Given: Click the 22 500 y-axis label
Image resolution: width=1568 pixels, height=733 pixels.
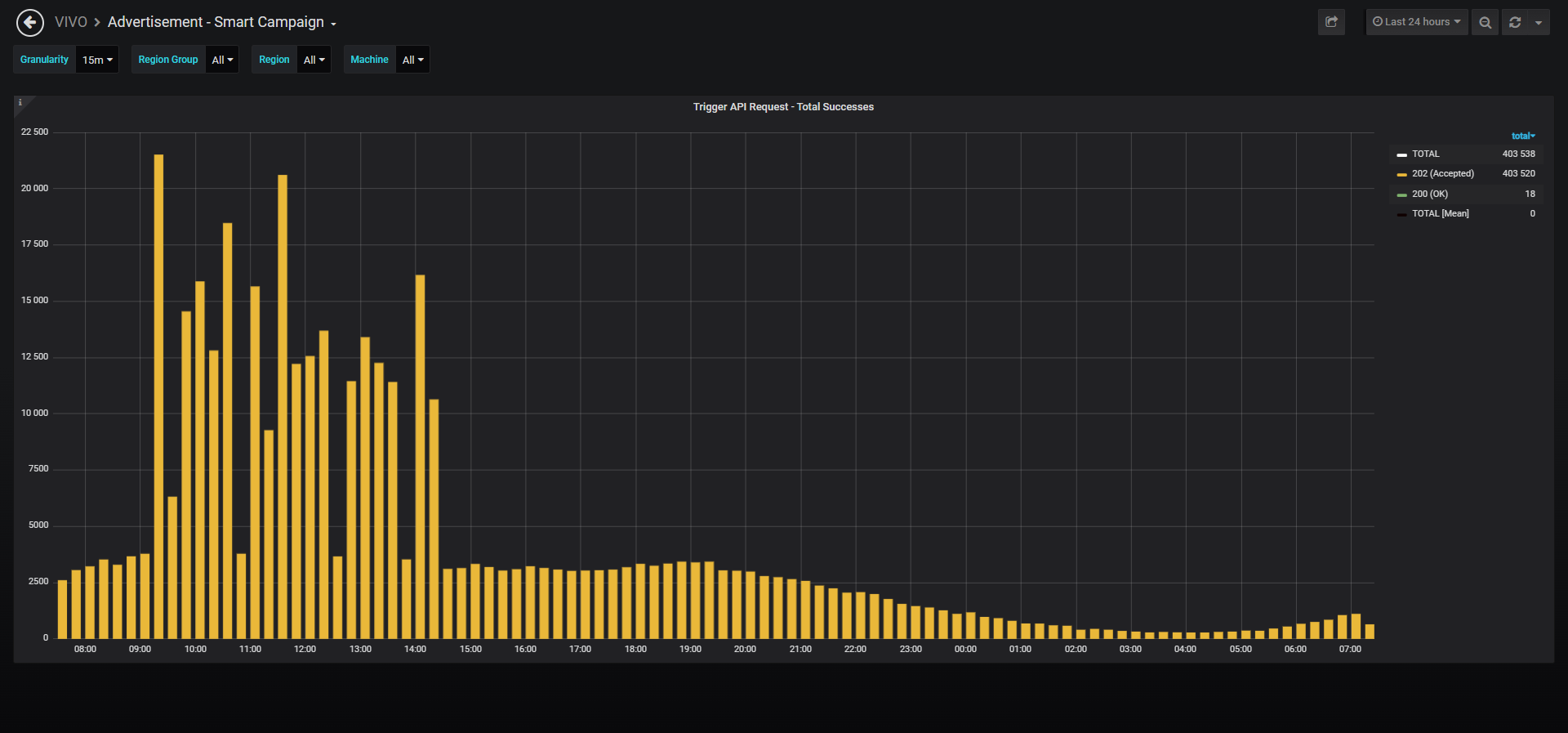Looking at the screenshot, I should tap(34, 132).
